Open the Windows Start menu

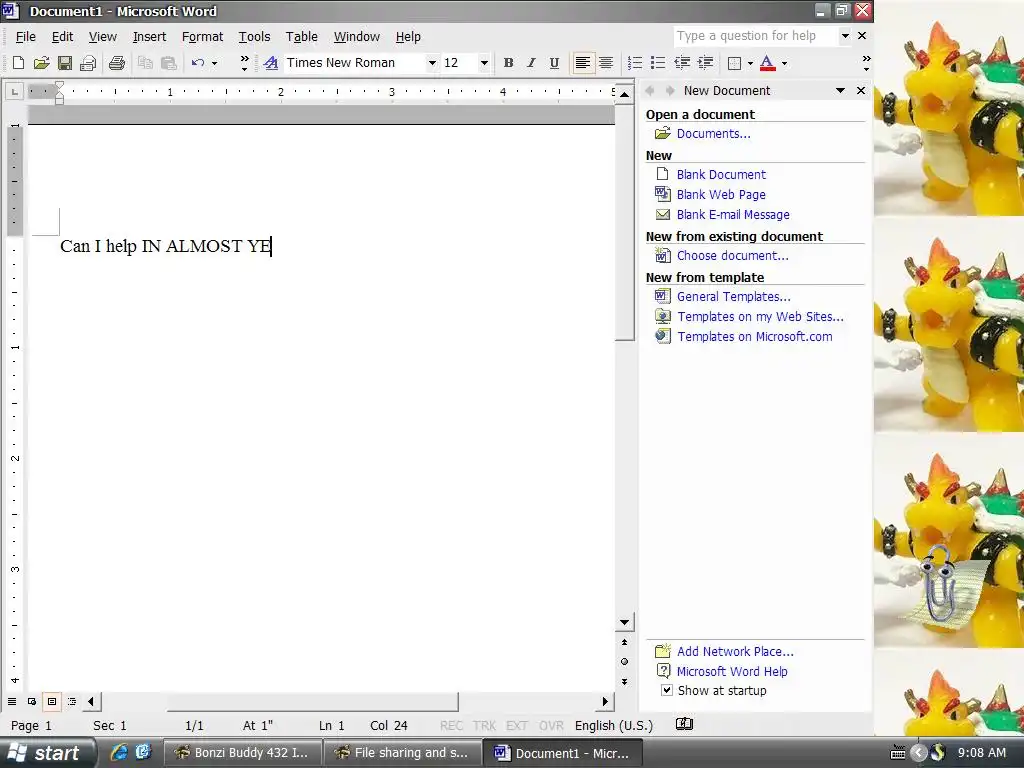pyautogui.click(x=47, y=753)
